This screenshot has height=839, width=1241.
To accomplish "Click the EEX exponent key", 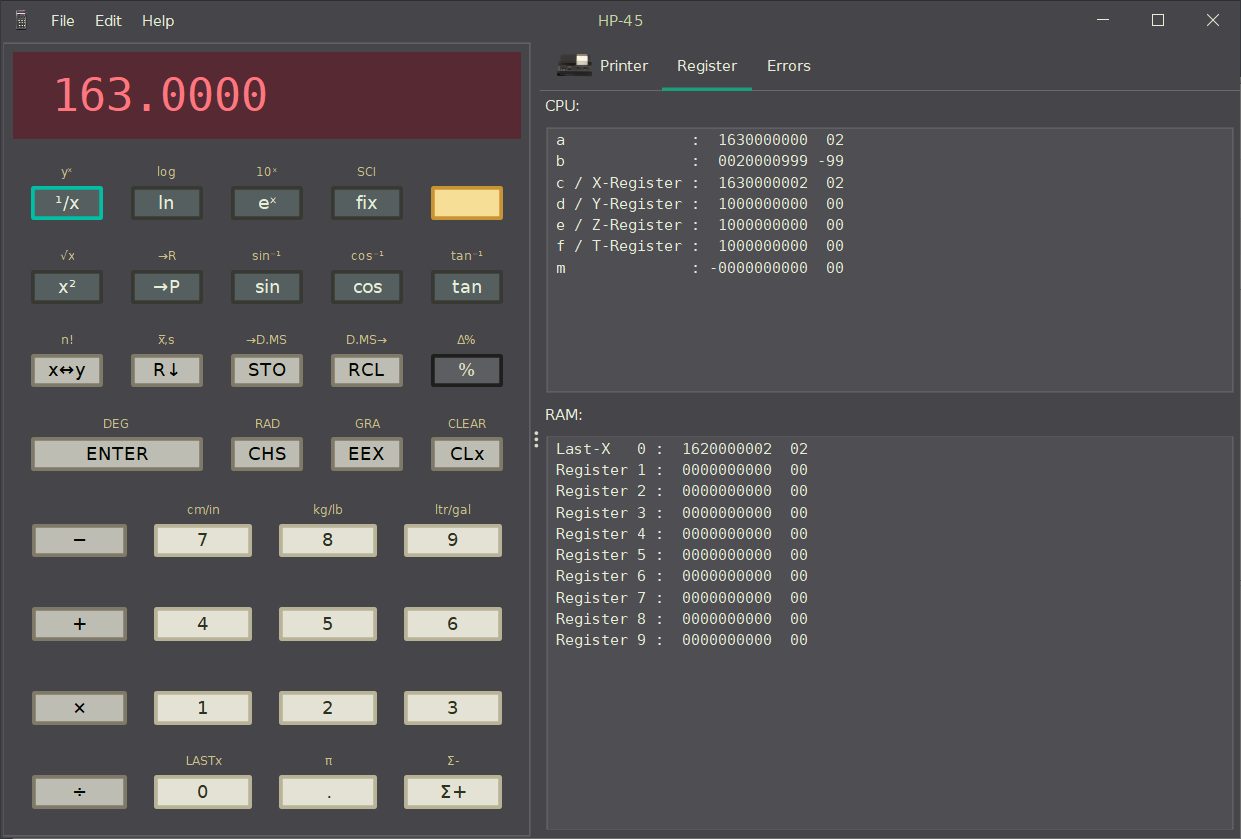I will tap(367, 454).
